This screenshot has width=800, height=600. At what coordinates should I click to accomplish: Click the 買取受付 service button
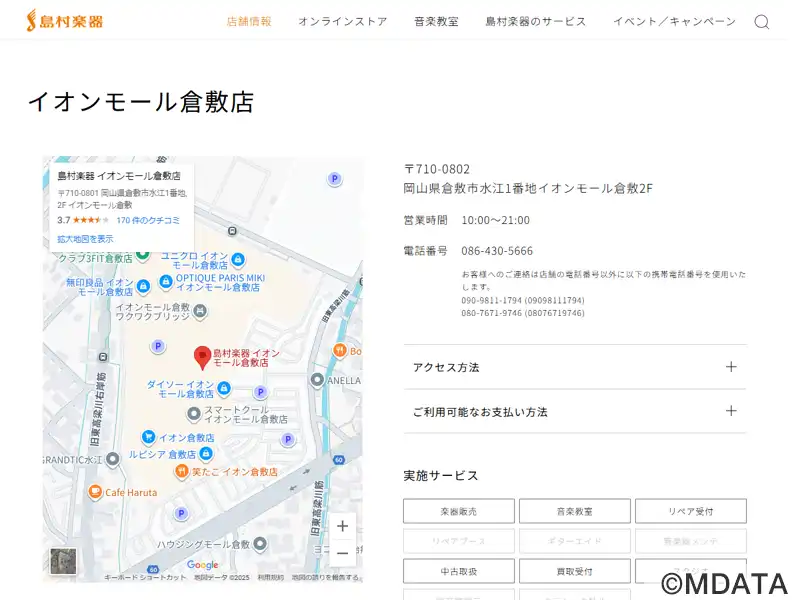[574, 571]
